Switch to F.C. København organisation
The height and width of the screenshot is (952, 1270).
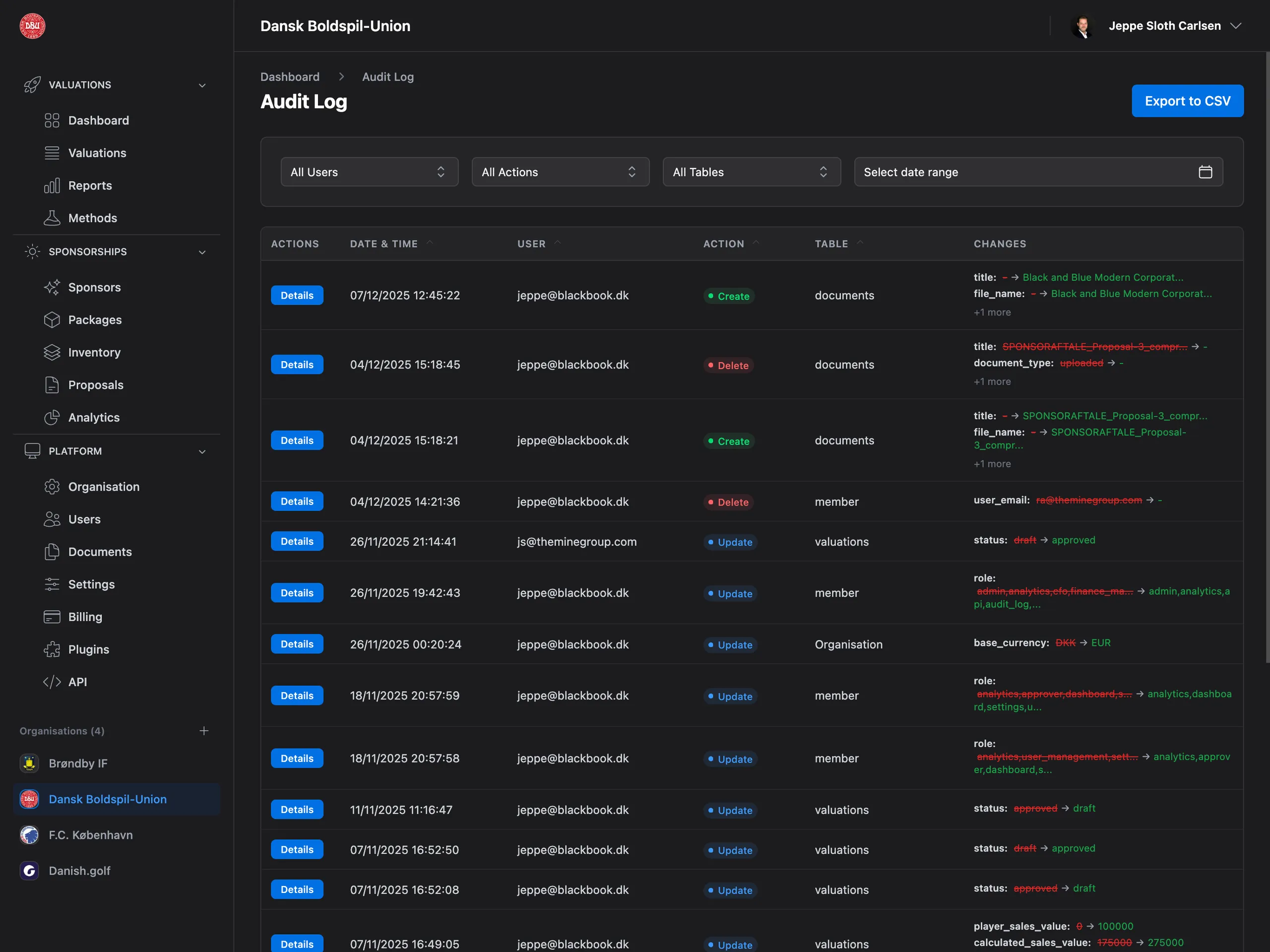tap(117, 835)
